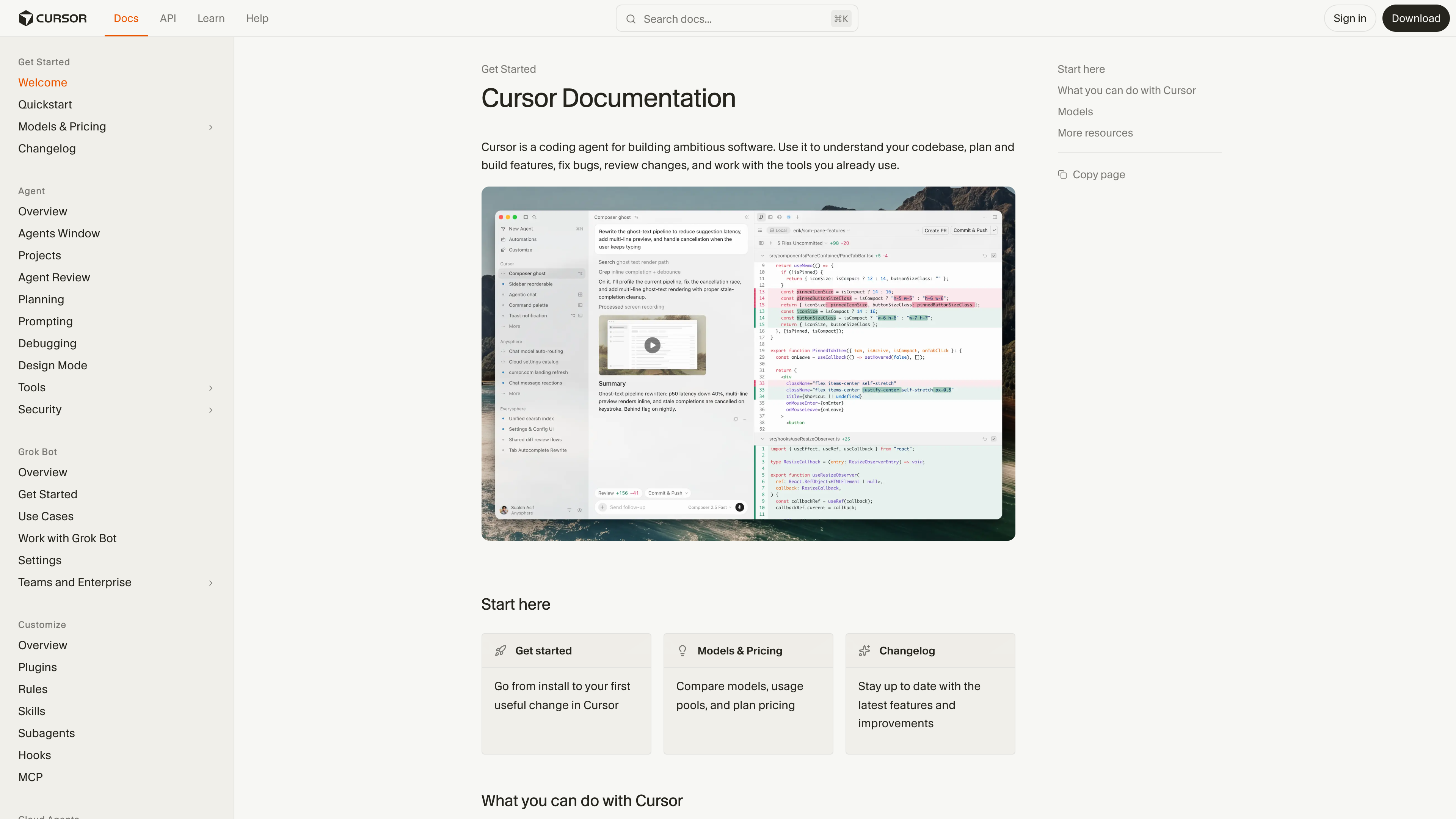
Task: Click the microphone icon in Send follow-up box
Action: coord(739,507)
